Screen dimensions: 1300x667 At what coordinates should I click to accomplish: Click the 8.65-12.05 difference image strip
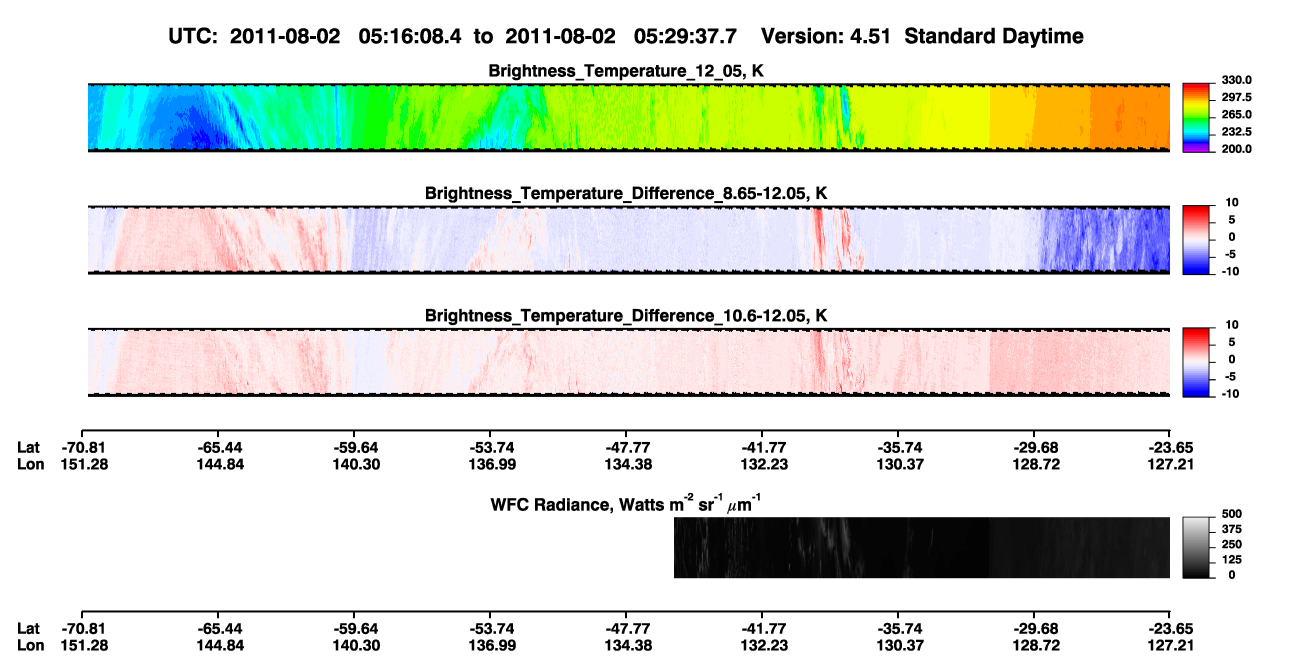629,239
